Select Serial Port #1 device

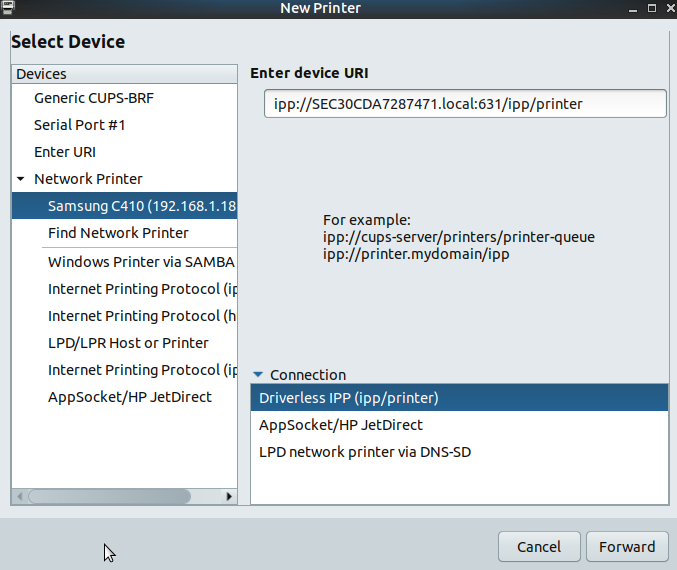pyautogui.click(x=80, y=125)
